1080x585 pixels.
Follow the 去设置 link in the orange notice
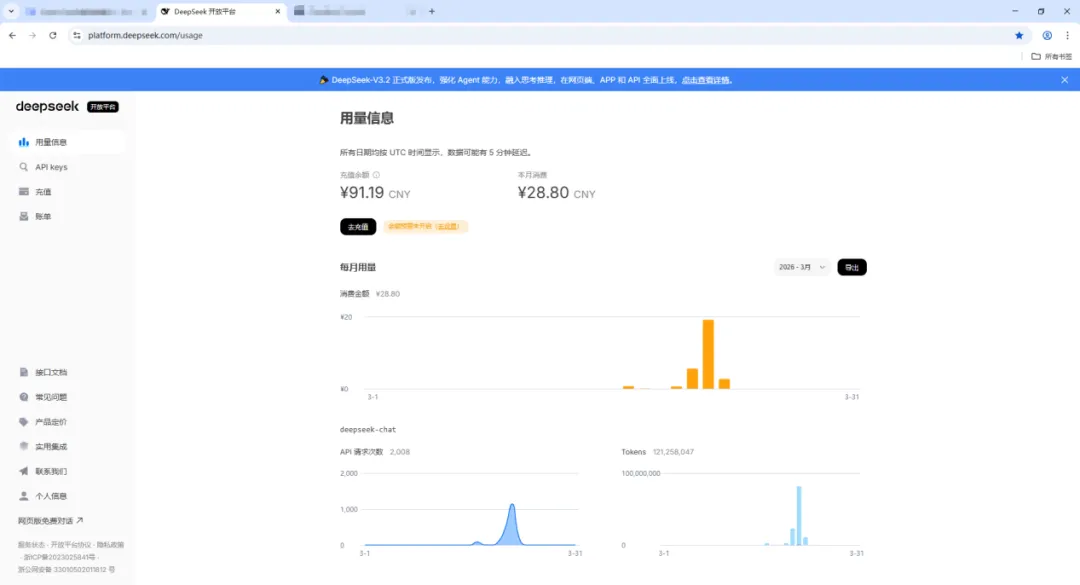tap(448, 226)
